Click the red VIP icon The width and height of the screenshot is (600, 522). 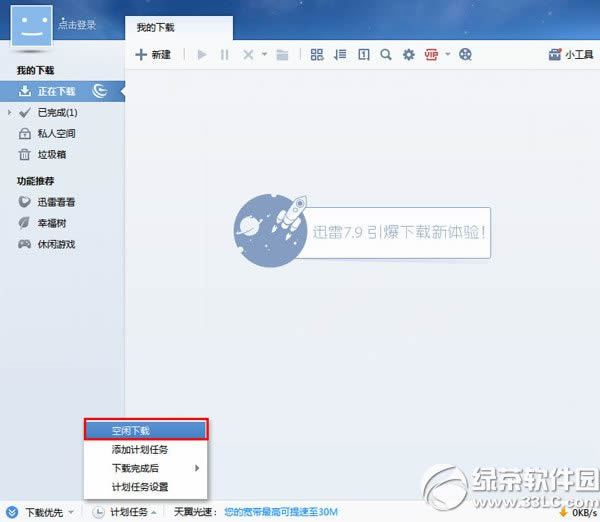pos(432,55)
